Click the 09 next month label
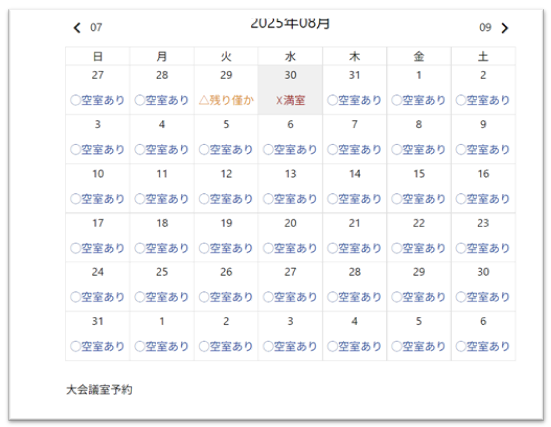The height and width of the screenshot is (427, 551). tap(485, 27)
